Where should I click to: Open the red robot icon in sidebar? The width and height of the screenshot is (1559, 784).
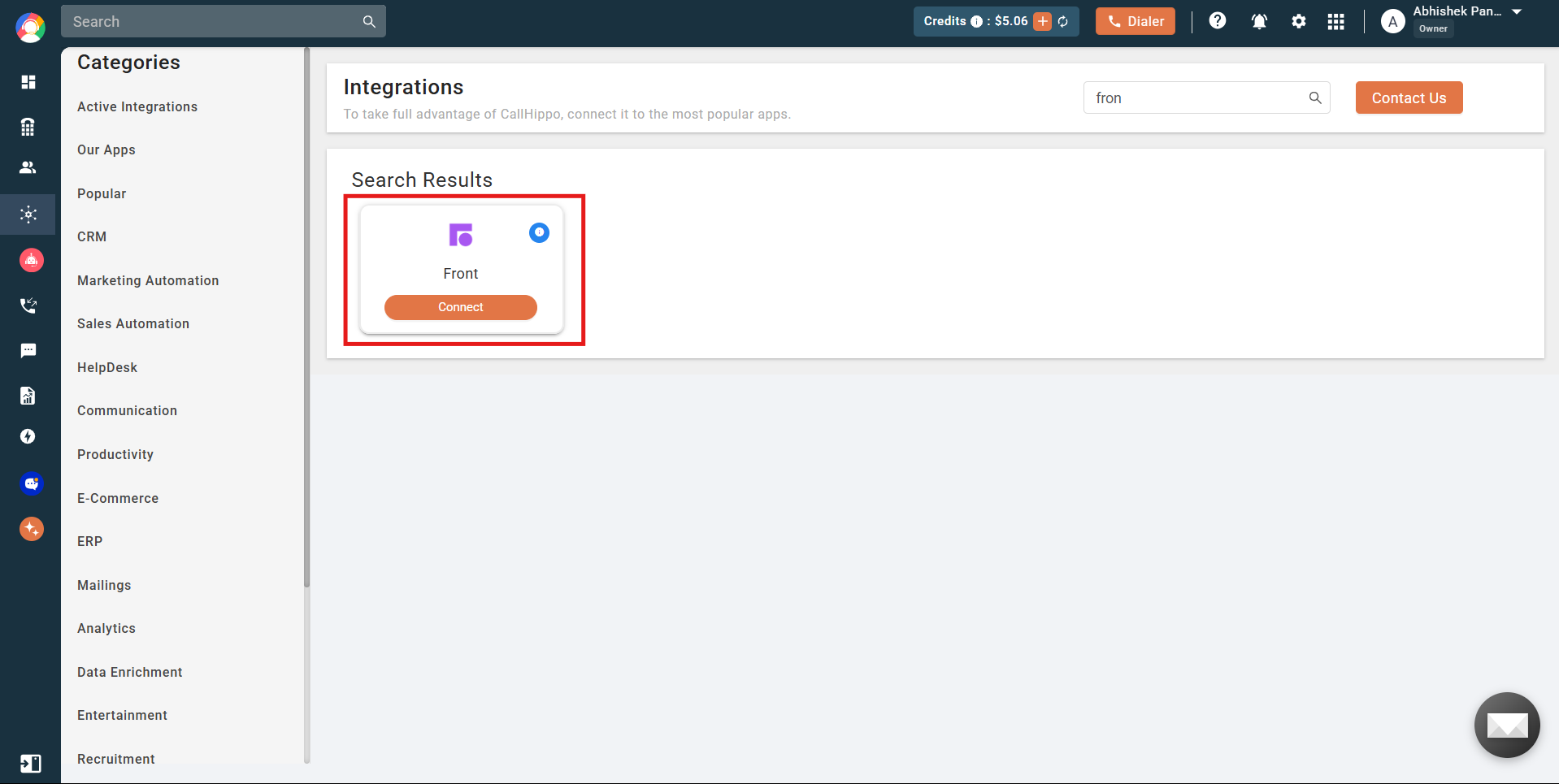31,260
